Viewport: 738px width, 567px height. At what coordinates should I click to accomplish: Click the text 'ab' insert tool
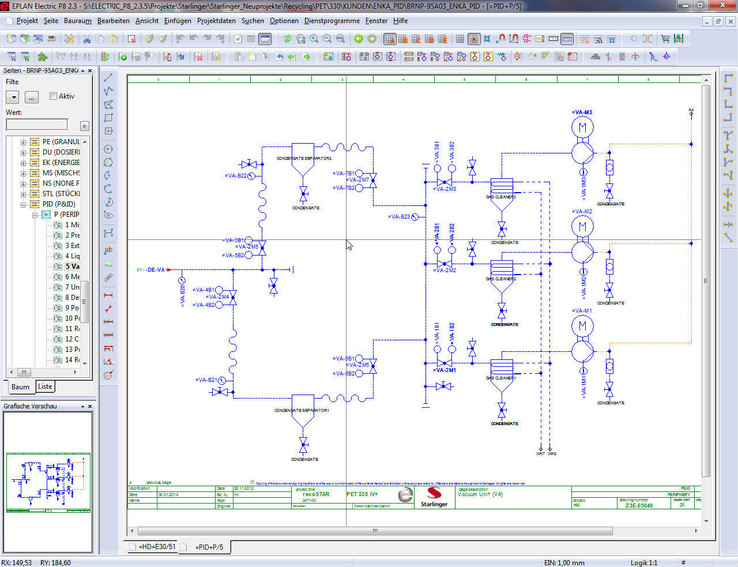[x=109, y=249]
